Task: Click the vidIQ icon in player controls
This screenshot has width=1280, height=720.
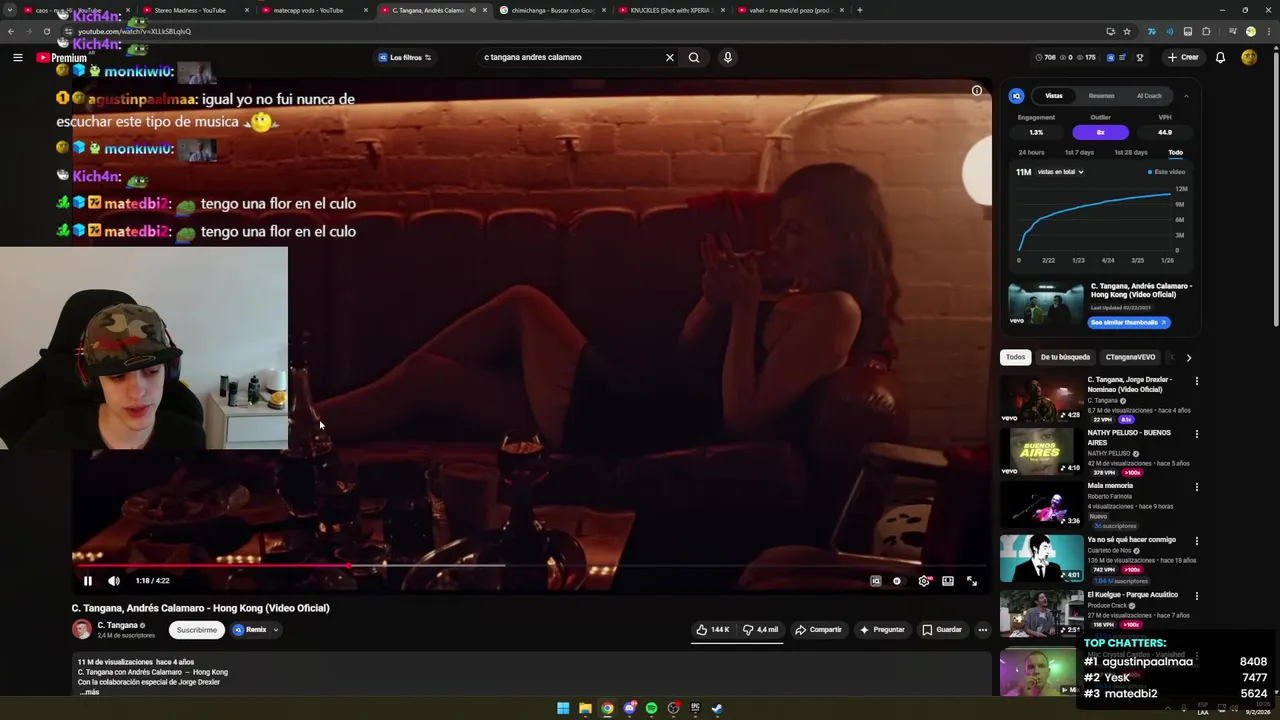Action: (x=875, y=581)
